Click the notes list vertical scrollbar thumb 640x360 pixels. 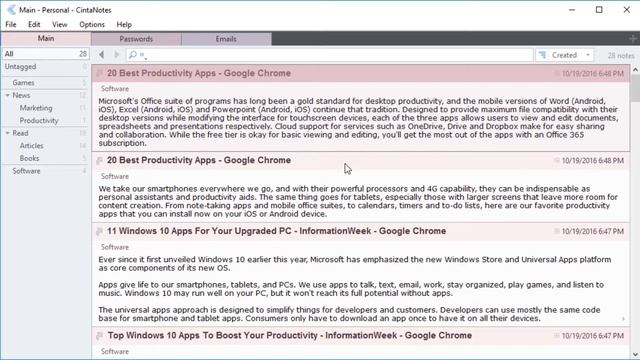point(635,88)
